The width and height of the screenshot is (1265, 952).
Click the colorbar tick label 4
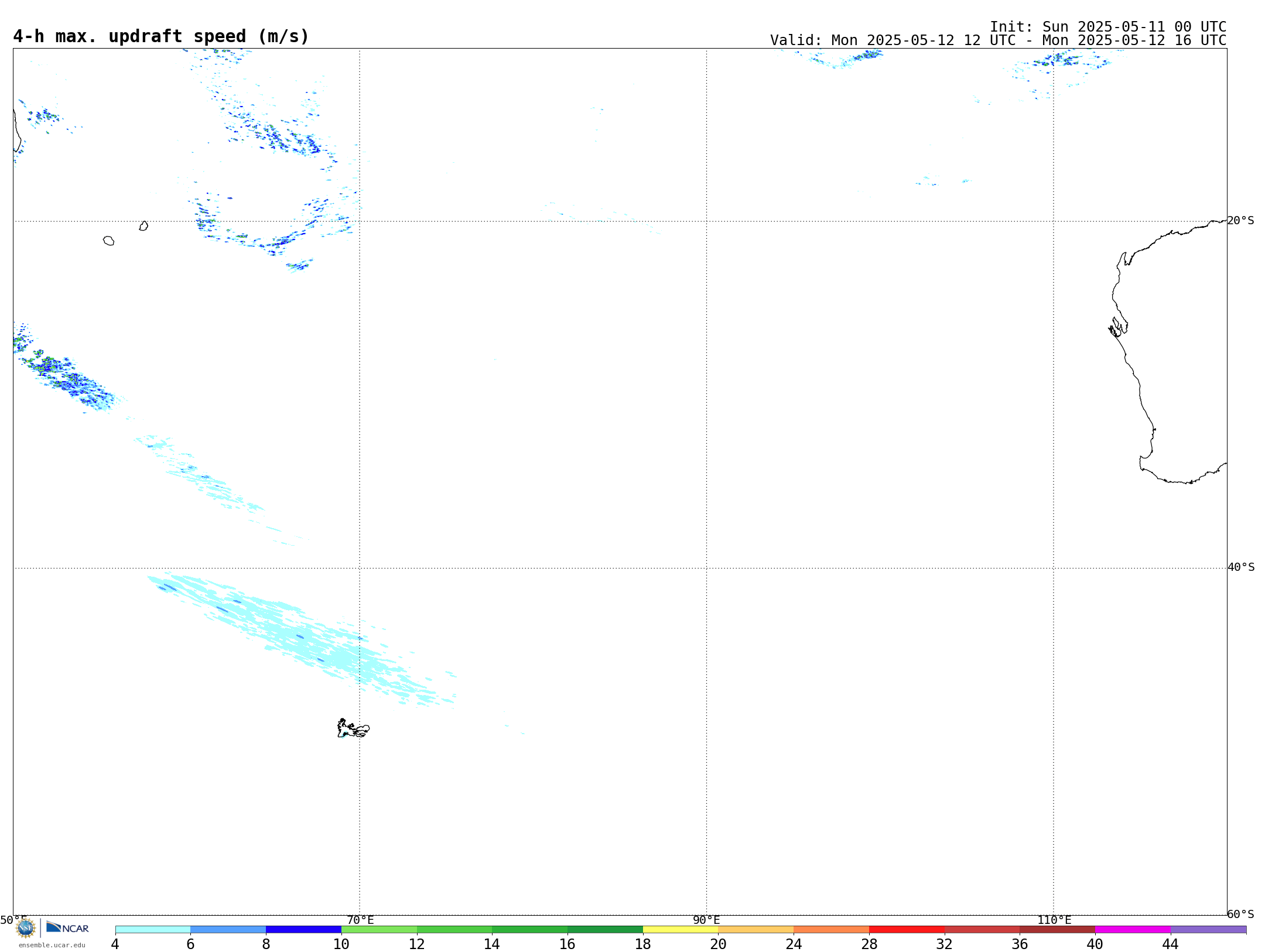tap(115, 944)
